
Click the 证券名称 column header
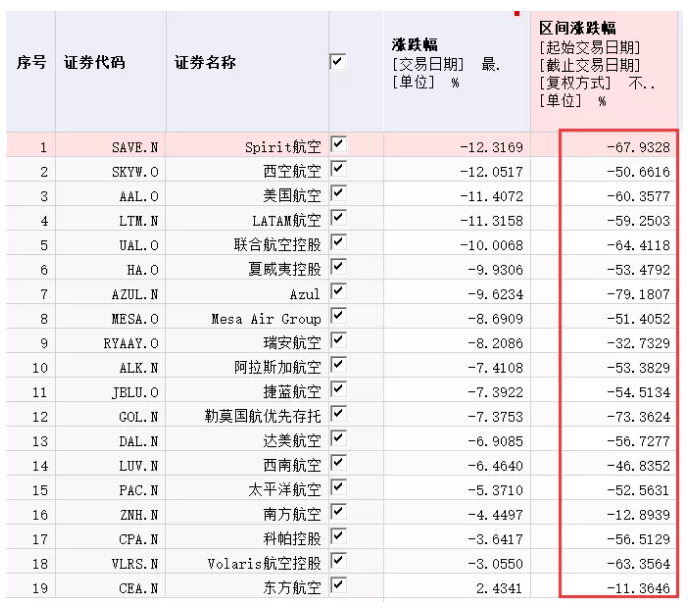[205, 63]
